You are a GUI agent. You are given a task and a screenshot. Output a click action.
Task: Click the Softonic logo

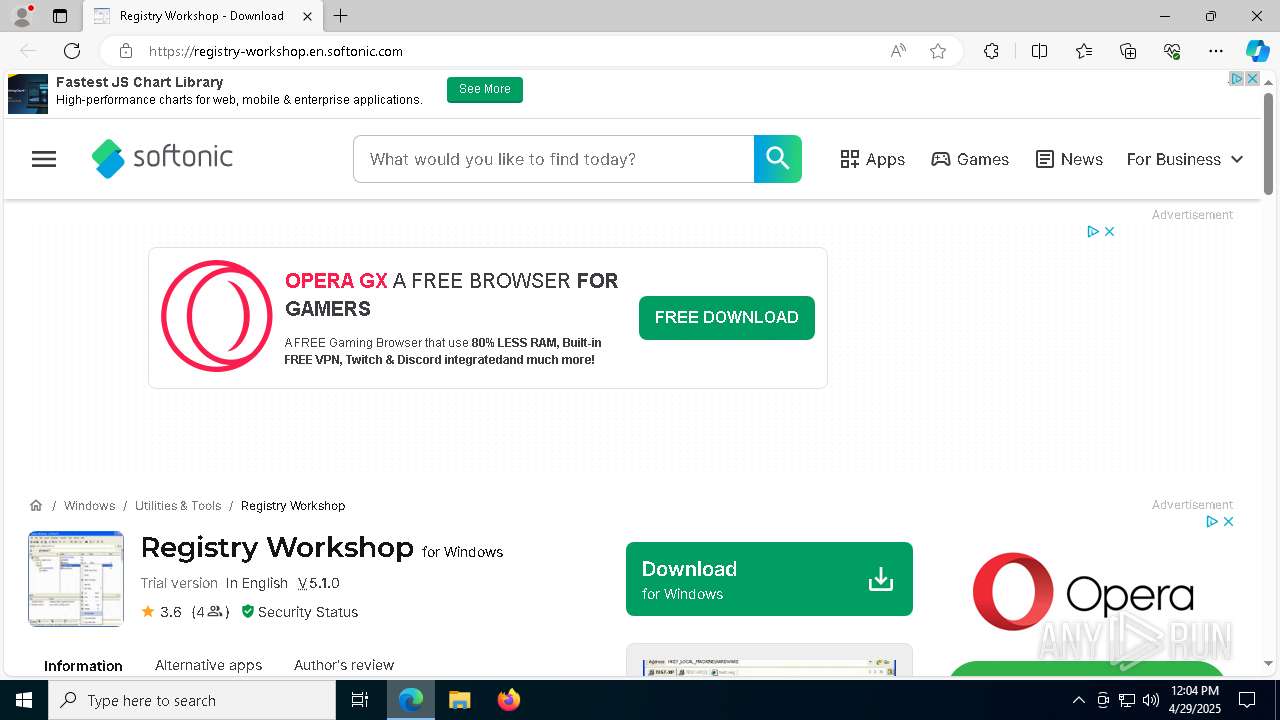coord(162,158)
